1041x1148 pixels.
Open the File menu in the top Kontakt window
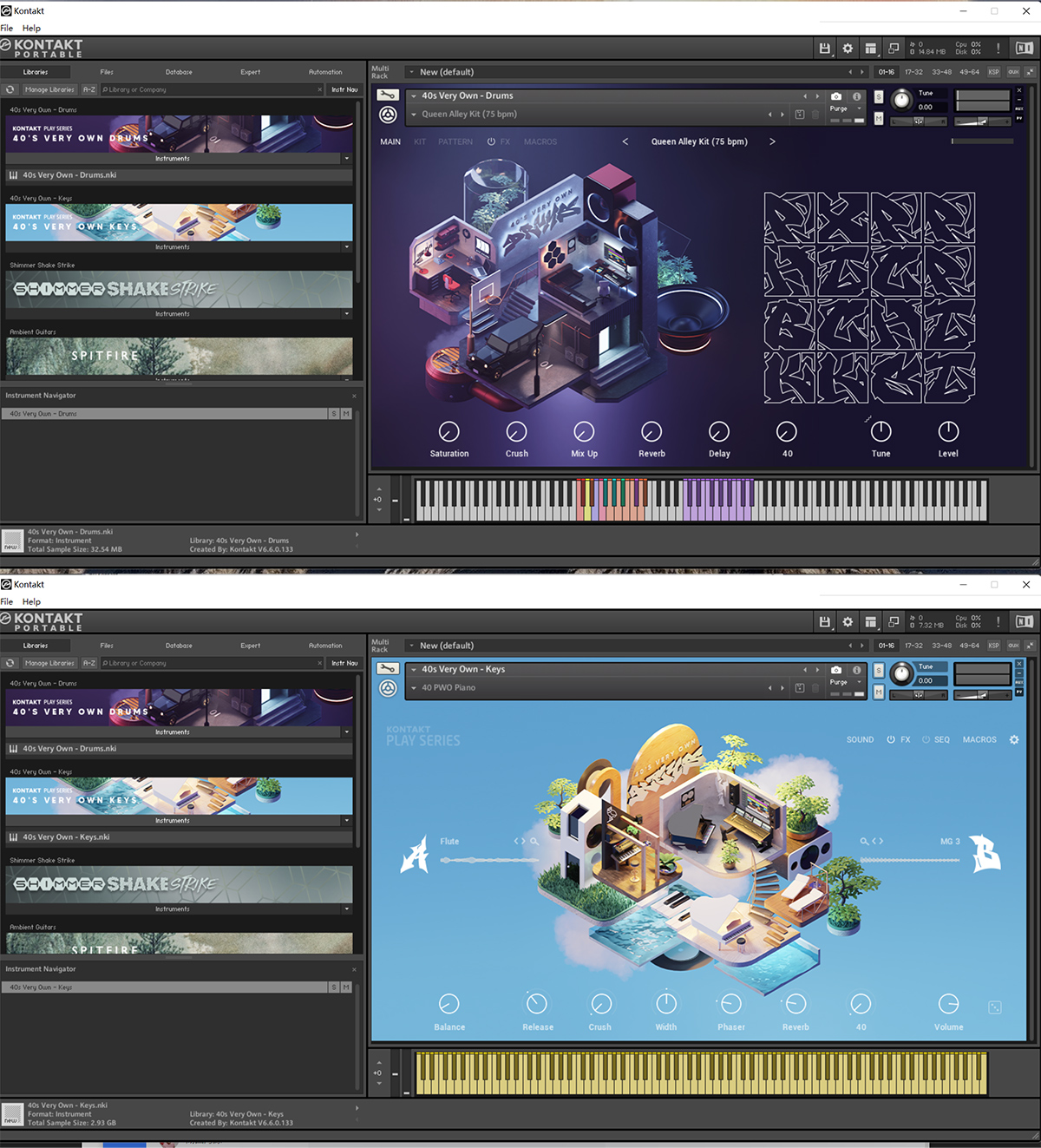pyautogui.click(x=7, y=28)
